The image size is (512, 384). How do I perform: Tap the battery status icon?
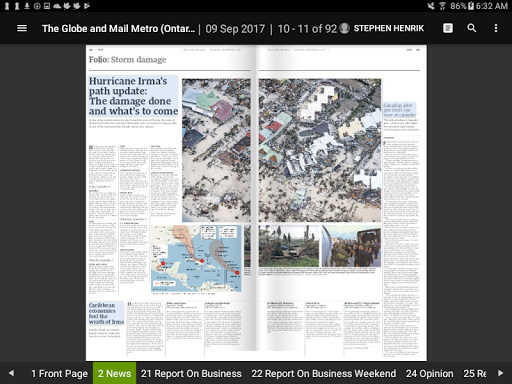point(471,6)
